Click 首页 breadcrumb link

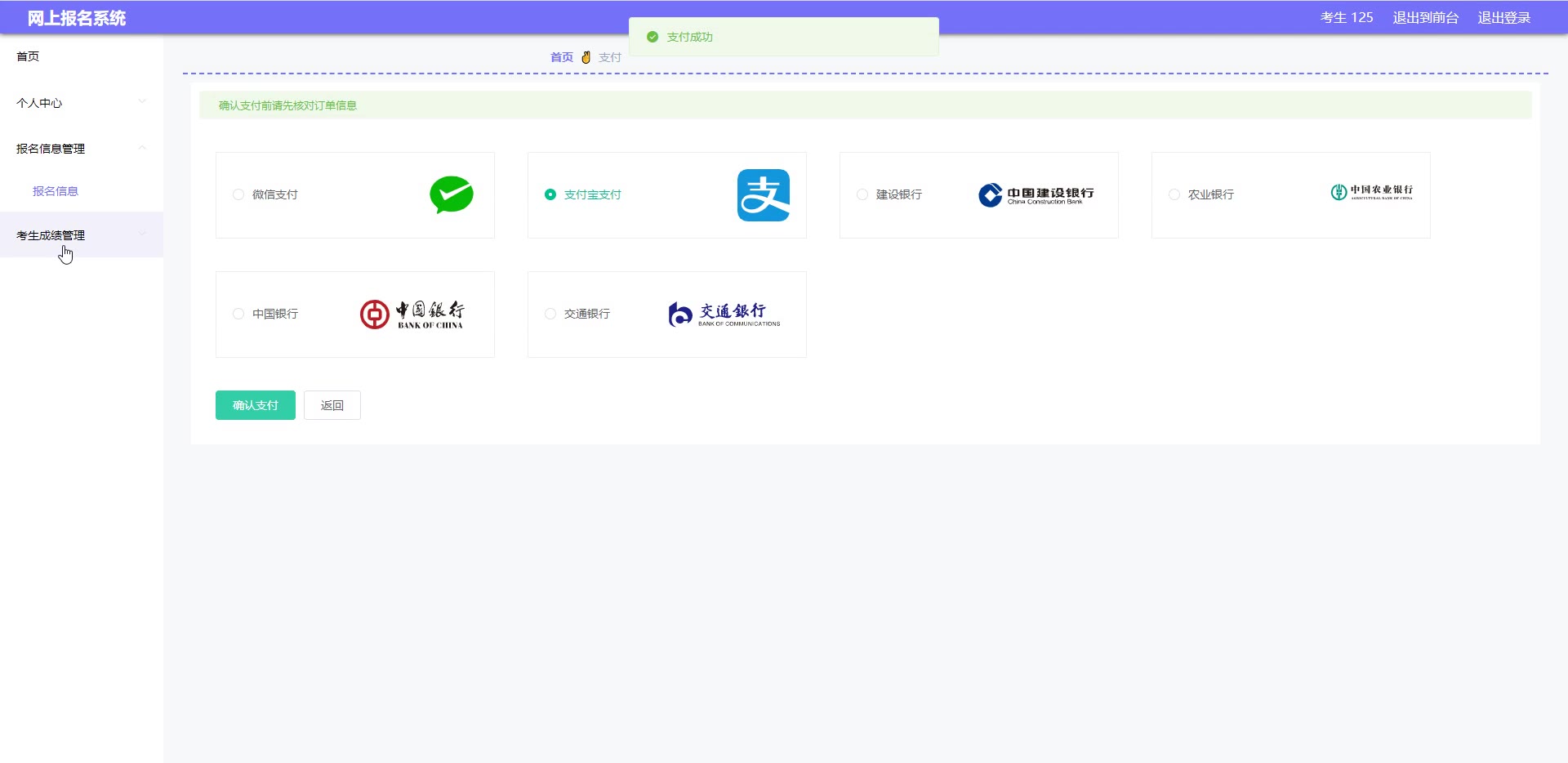562,57
